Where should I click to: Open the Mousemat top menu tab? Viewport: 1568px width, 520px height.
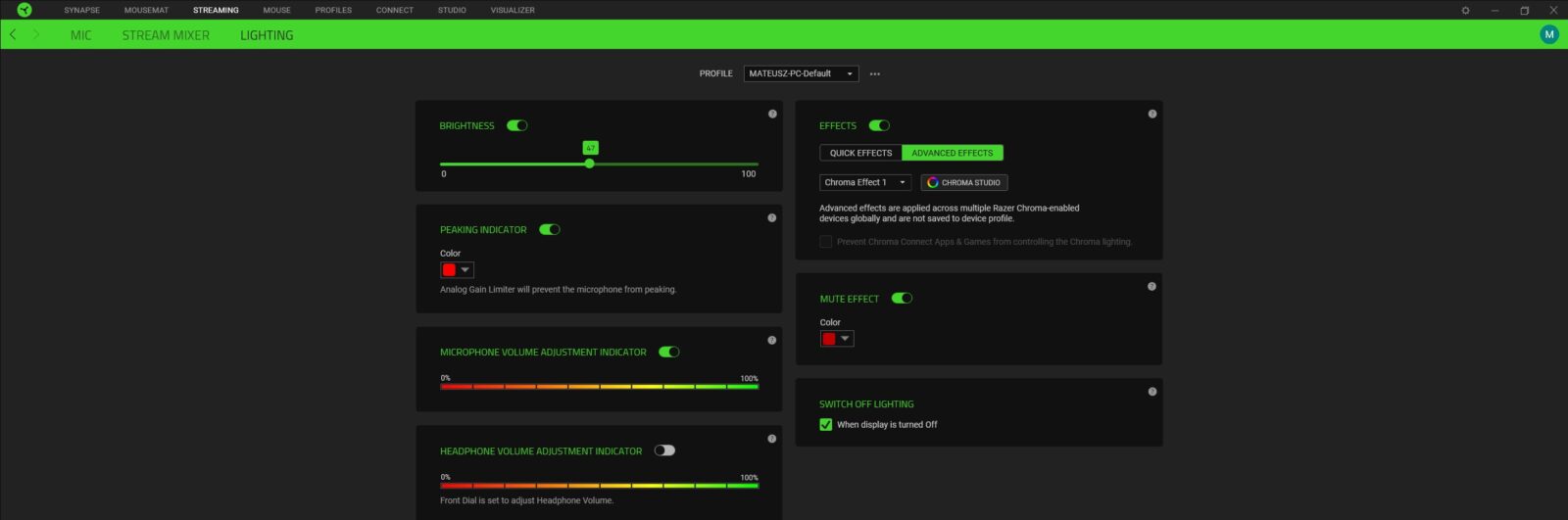146,10
